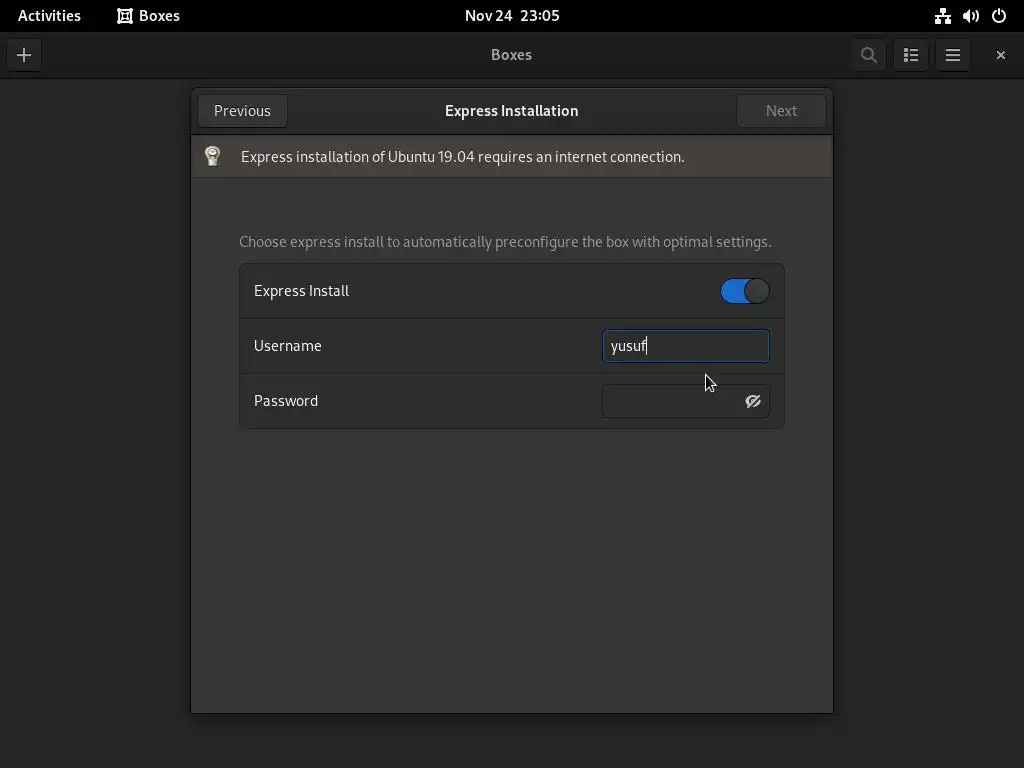Open the clock and calendar panel
Image resolution: width=1024 pixels, height=768 pixels.
tap(512, 16)
